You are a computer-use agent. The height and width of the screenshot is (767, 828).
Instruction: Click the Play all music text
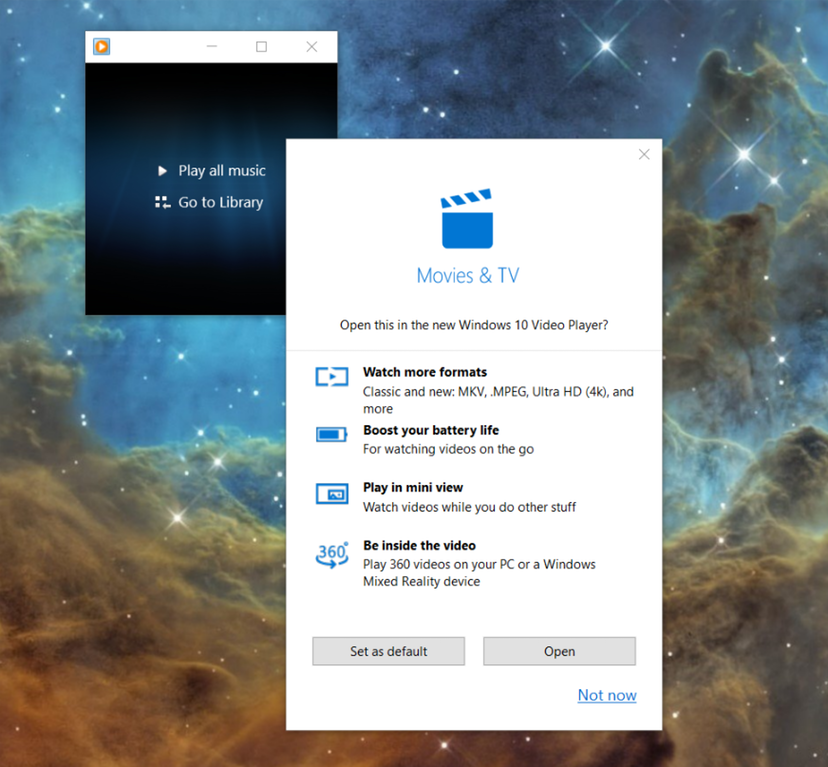222,171
